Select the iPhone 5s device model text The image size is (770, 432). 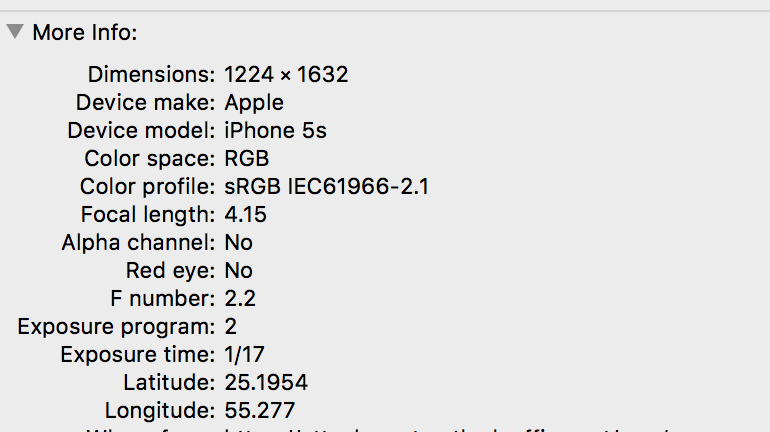click(x=275, y=130)
